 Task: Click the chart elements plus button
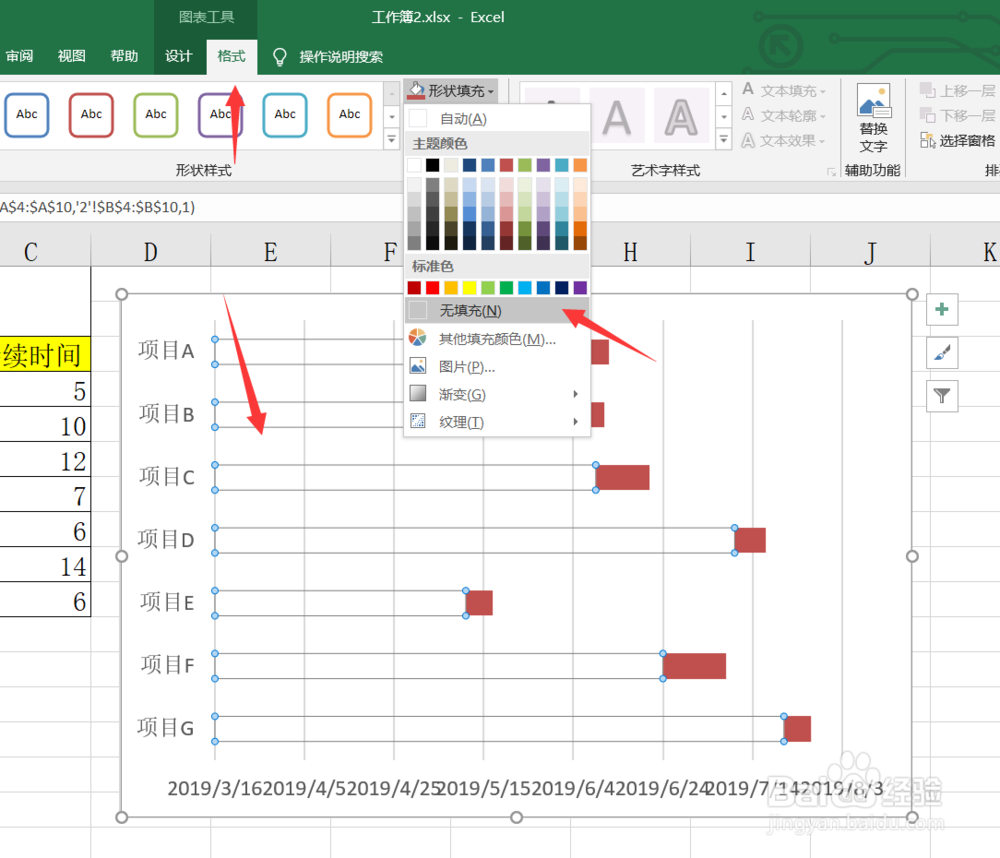(x=942, y=309)
